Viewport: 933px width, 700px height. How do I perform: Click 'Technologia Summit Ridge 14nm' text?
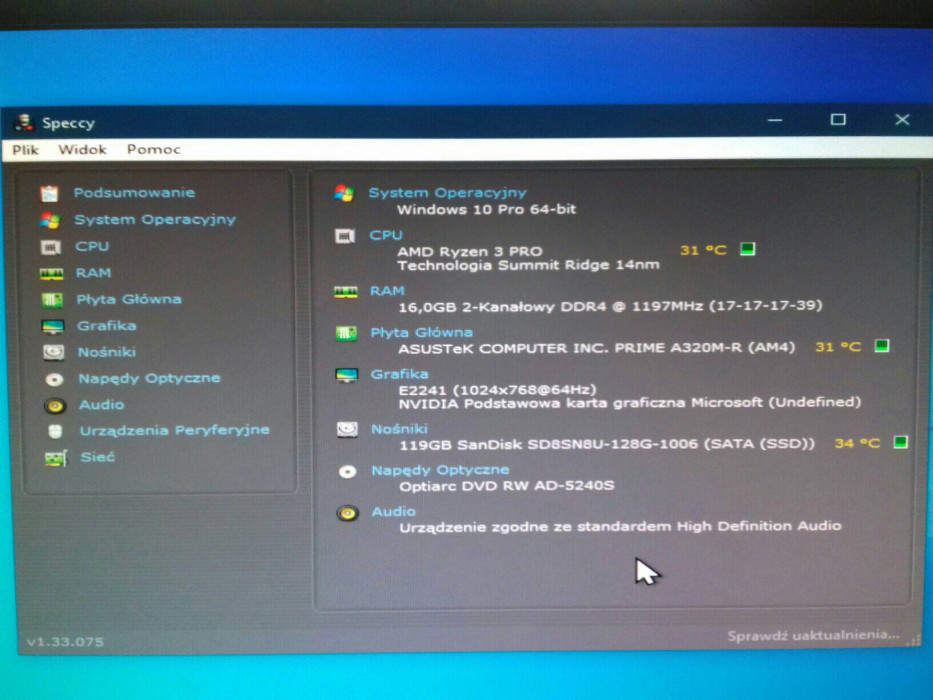point(528,265)
